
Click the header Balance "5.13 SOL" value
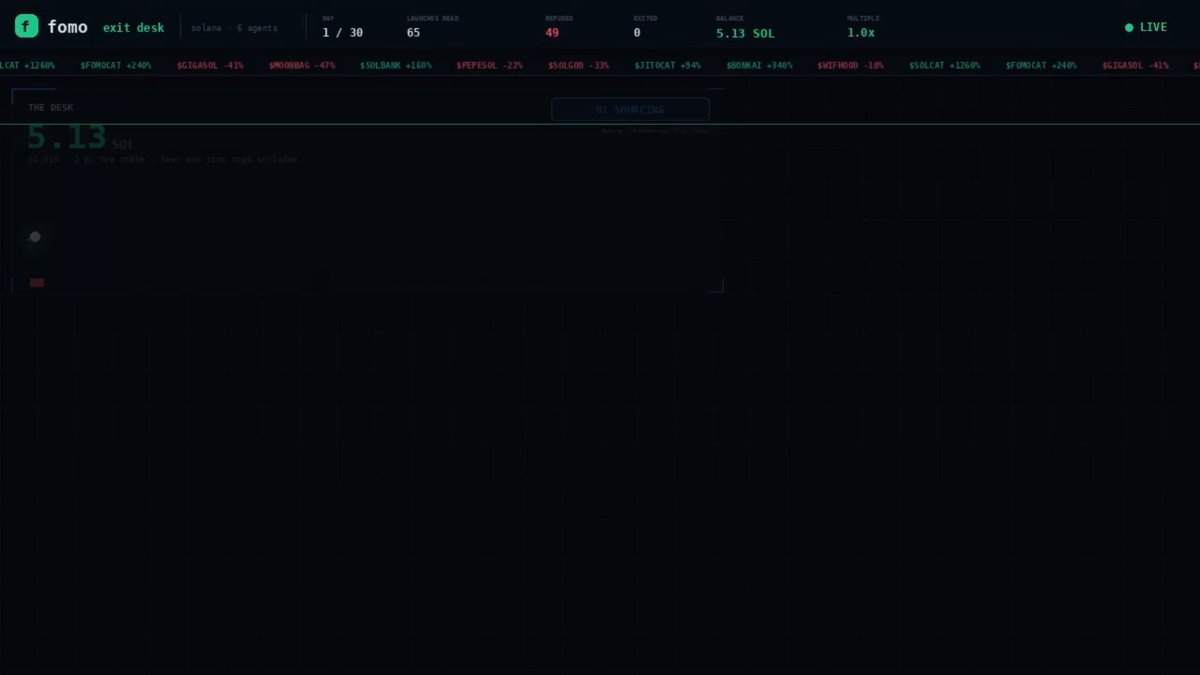pos(745,33)
